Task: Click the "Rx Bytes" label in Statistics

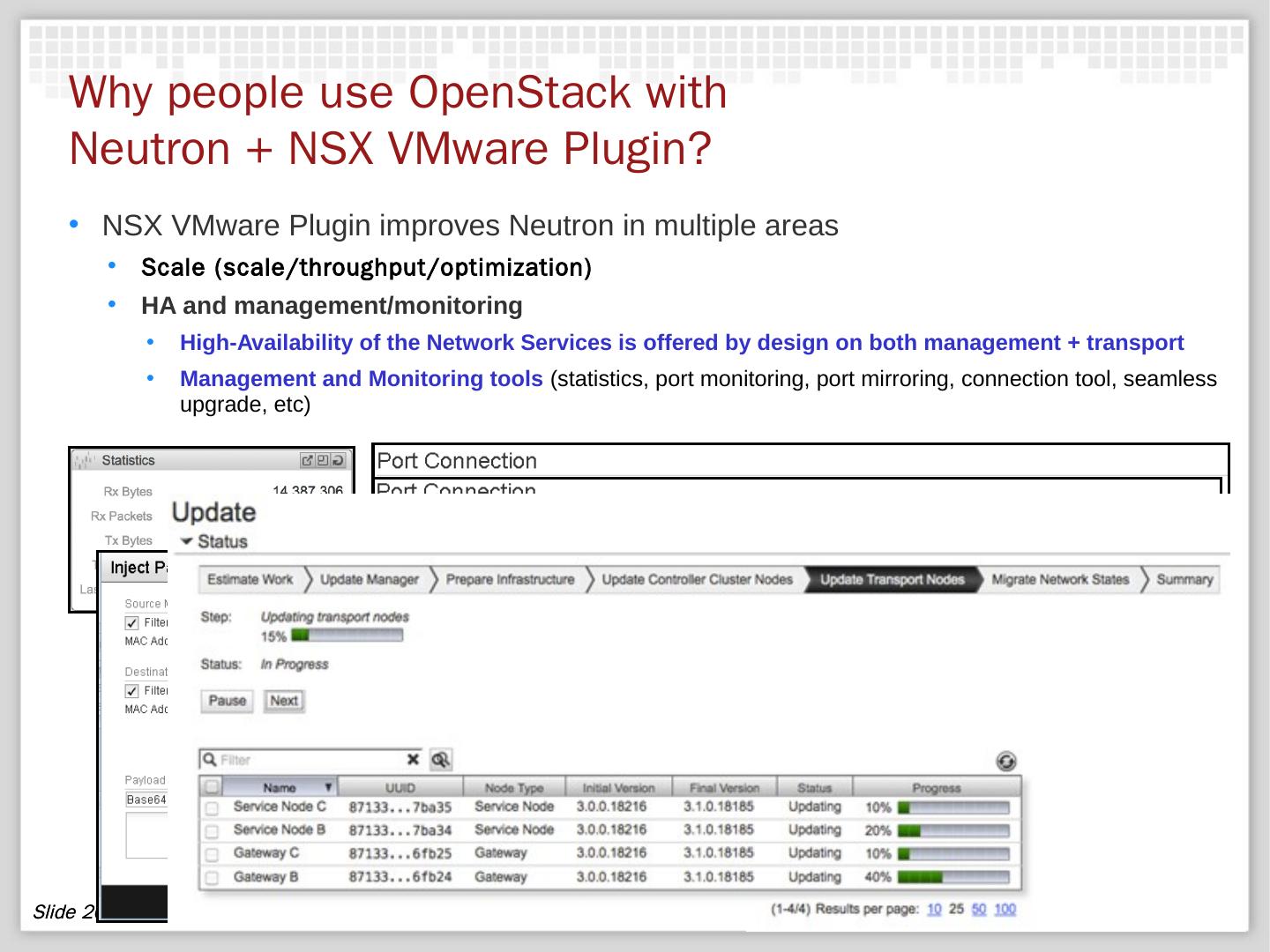Action: pyautogui.click(x=128, y=492)
